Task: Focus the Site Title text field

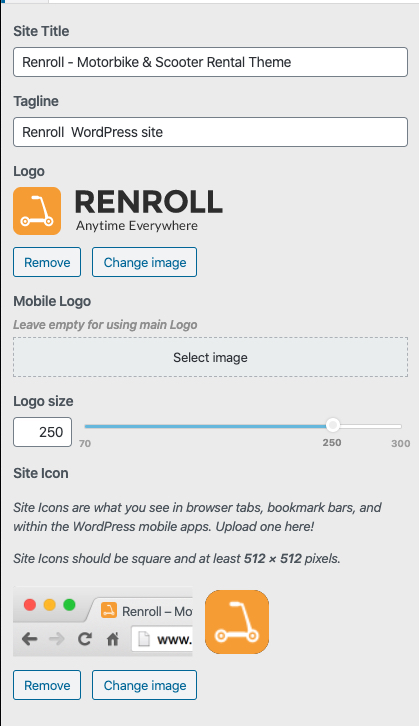Action: [x=210, y=62]
